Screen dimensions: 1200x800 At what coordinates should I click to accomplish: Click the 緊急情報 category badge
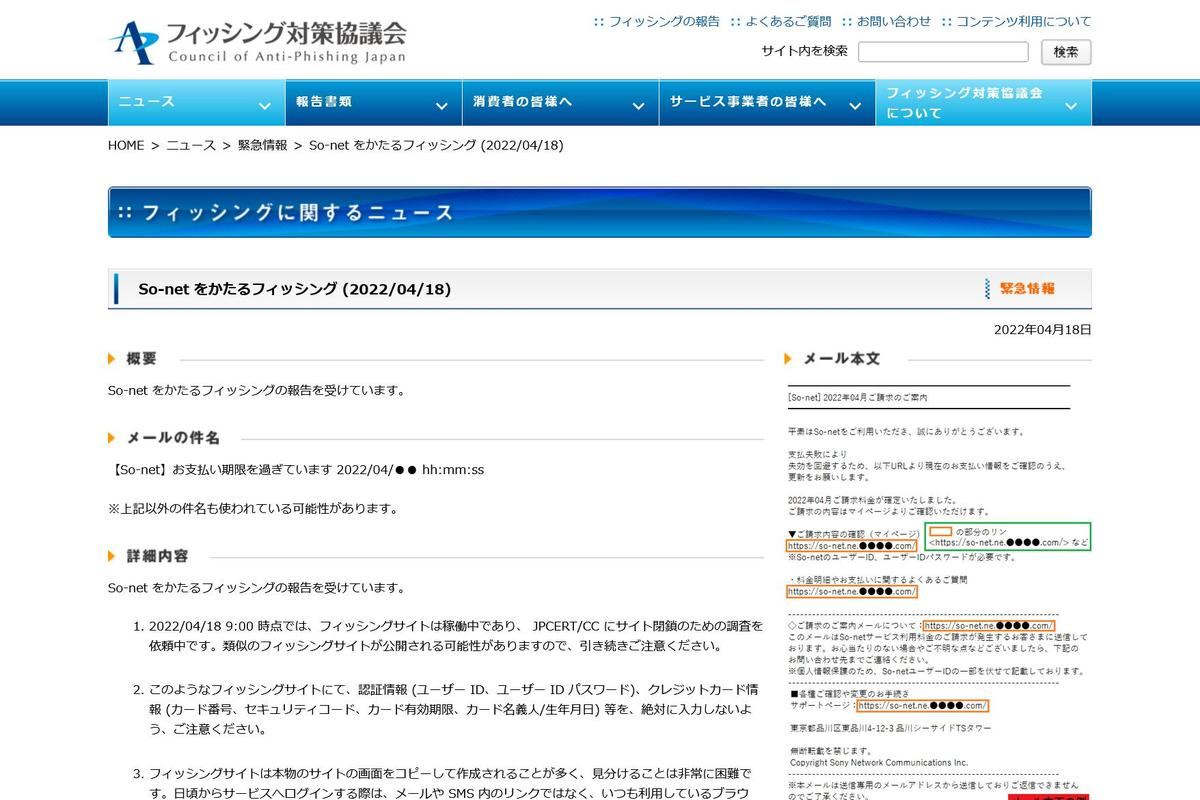click(x=1020, y=288)
